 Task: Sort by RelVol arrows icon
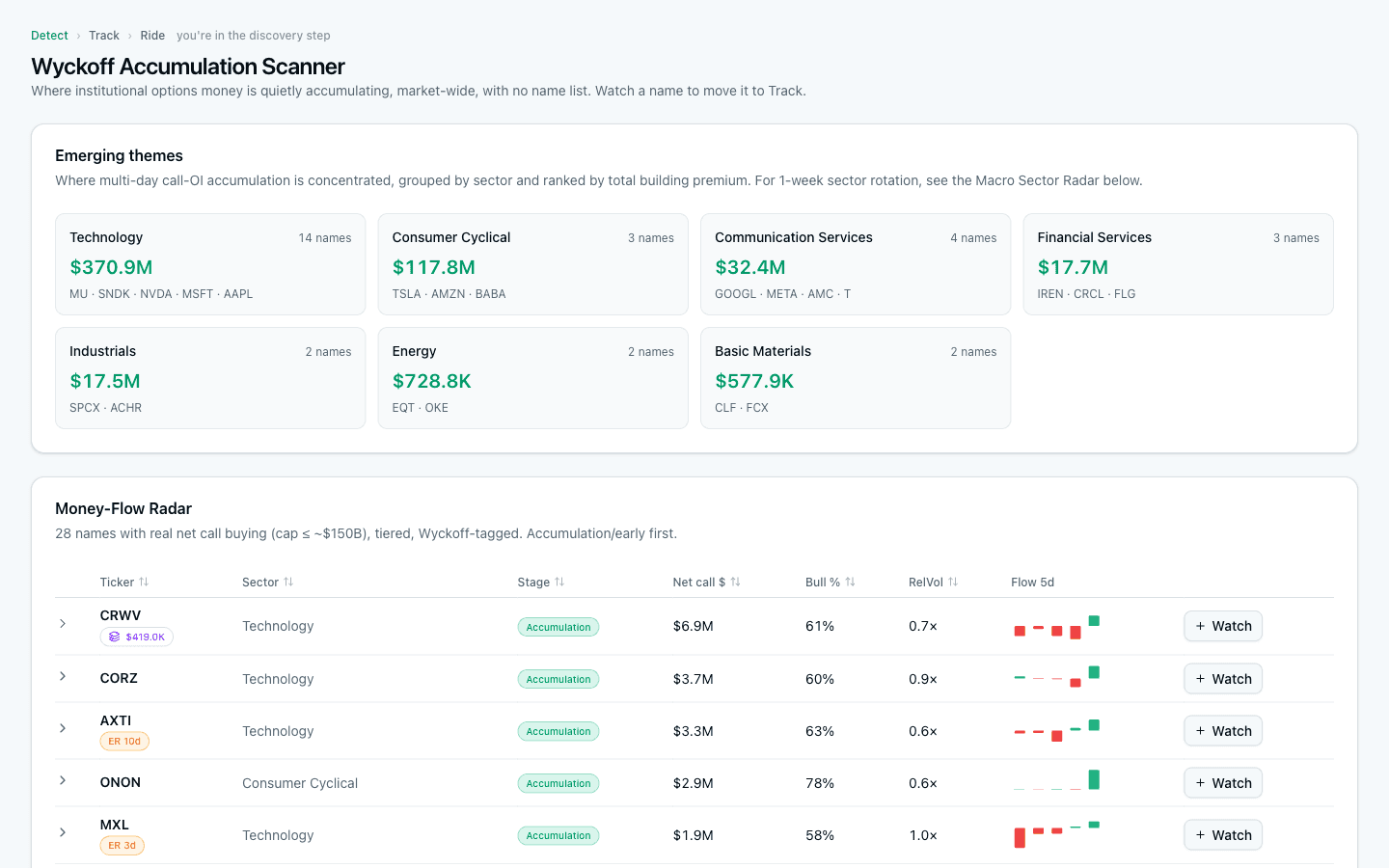click(953, 582)
